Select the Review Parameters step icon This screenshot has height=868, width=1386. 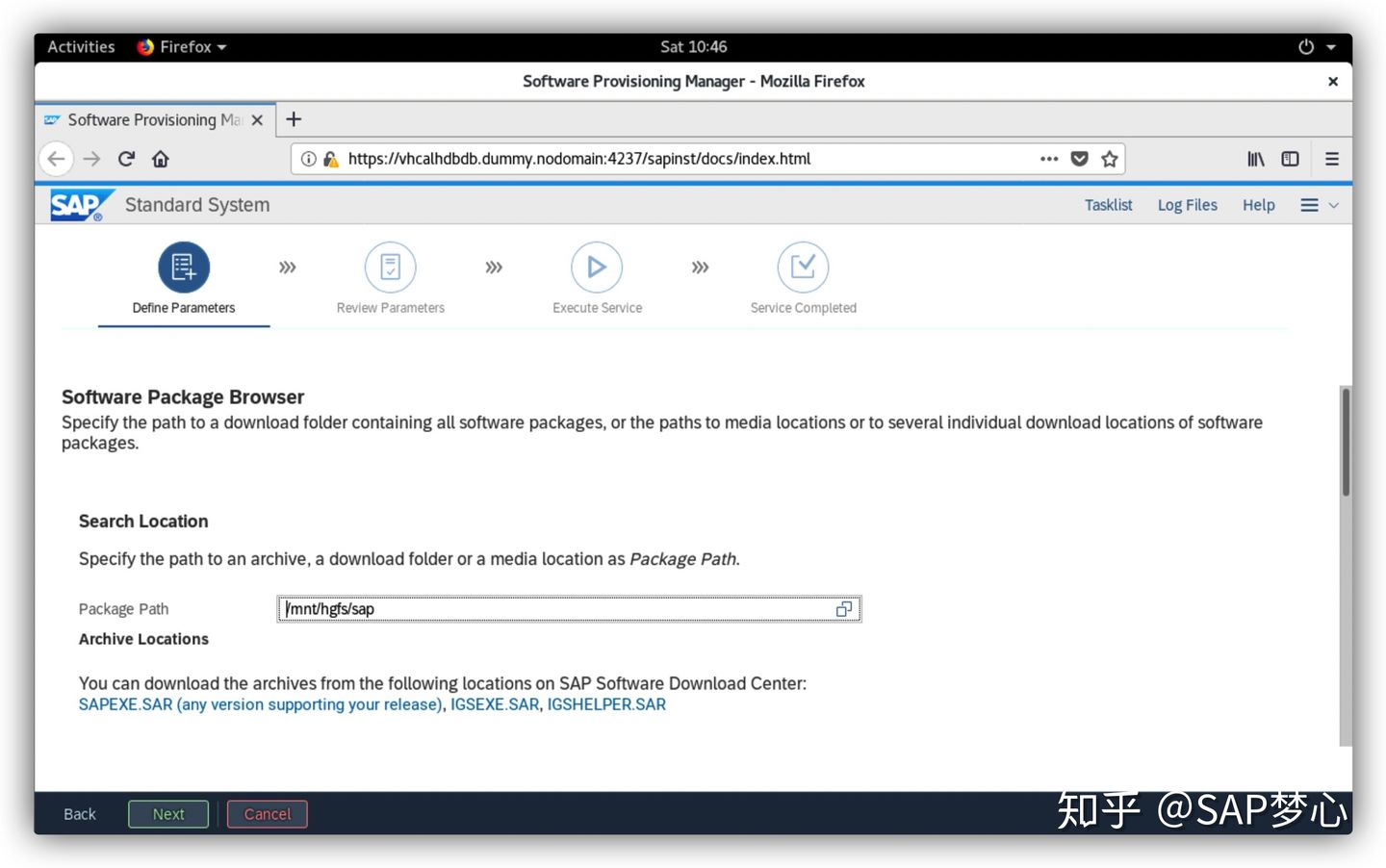(391, 267)
